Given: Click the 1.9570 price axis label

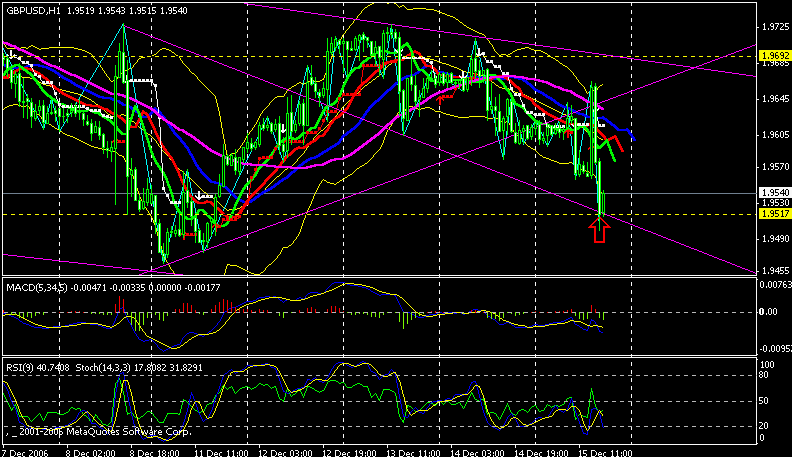Looking at the screenshot, I should (775, 167).
